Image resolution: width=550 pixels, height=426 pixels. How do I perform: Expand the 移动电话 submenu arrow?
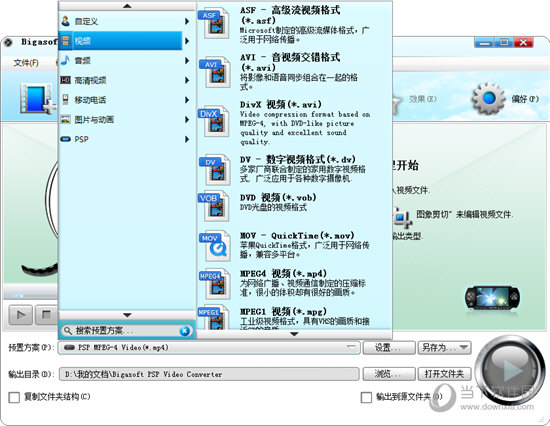point(187,100)
